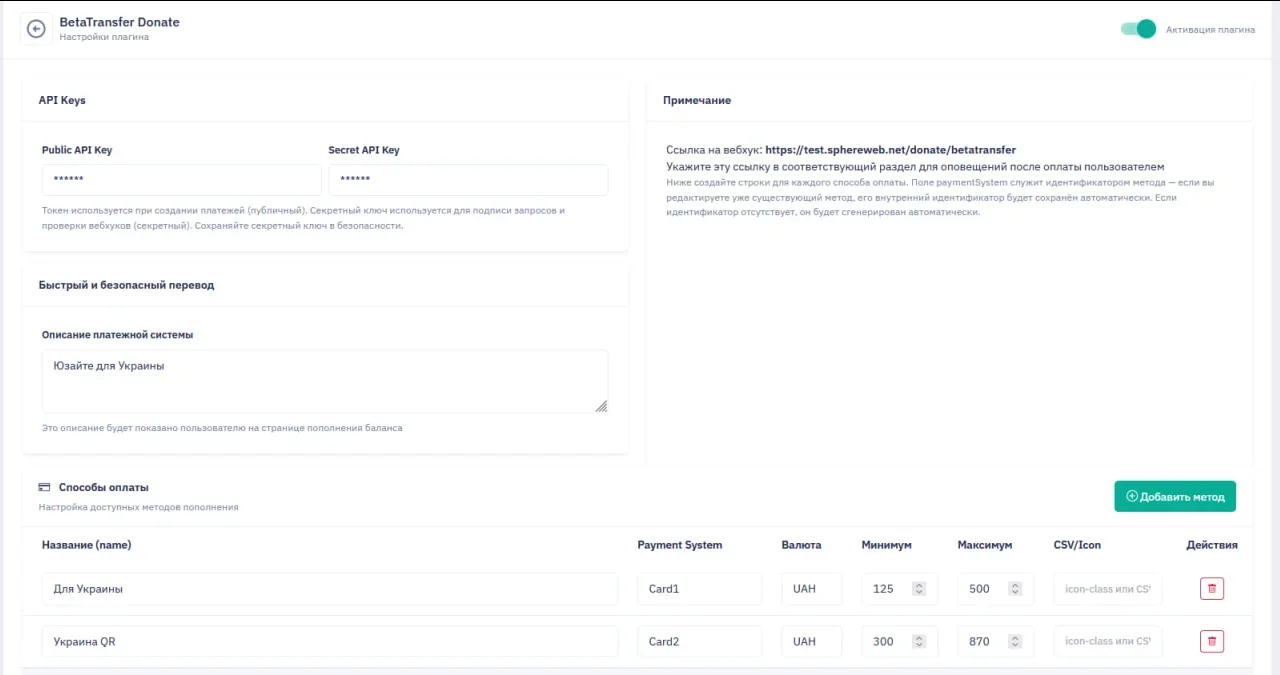Click the back arrow icon
The width and height of the screenshot is (1280, 675).
[x=36, y=29]
